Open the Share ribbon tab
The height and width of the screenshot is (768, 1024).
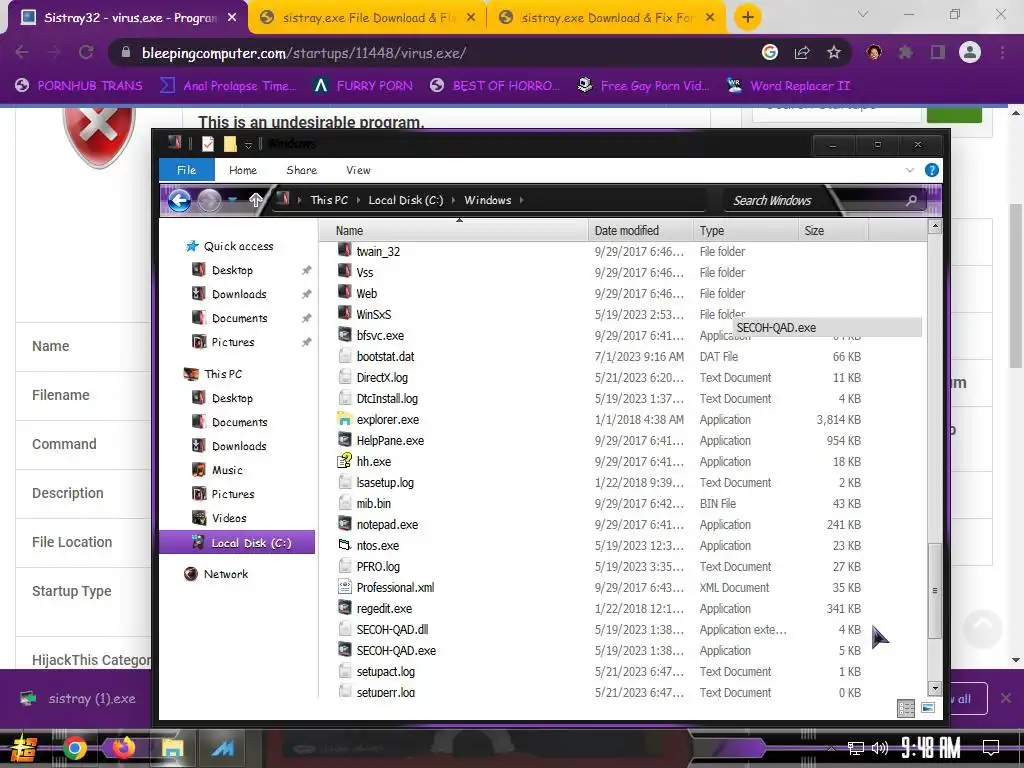(302, 170)
